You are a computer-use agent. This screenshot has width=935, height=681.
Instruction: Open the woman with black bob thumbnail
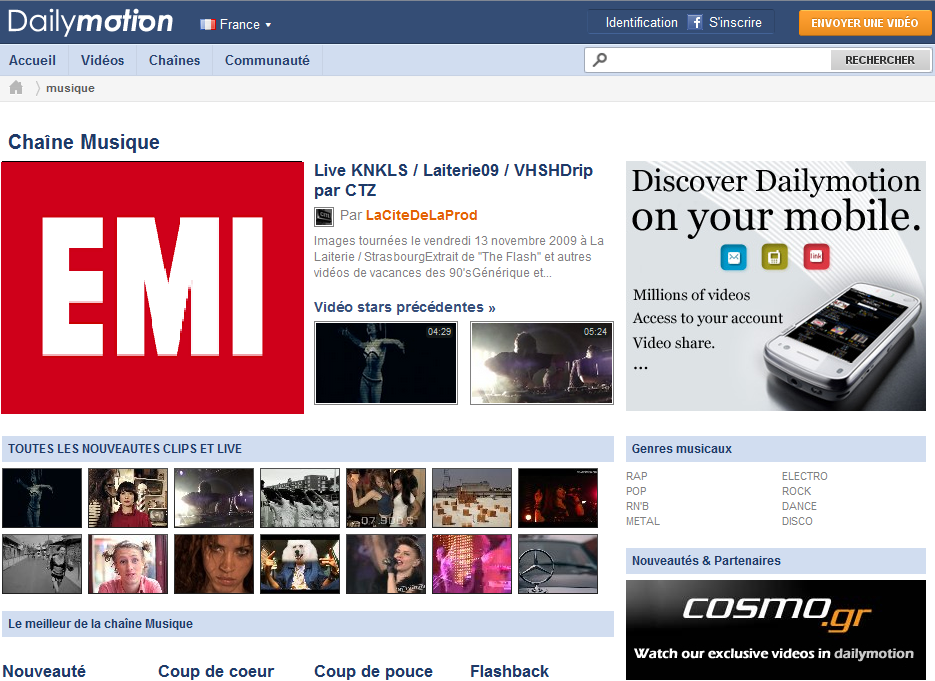(x=128, y=498)
